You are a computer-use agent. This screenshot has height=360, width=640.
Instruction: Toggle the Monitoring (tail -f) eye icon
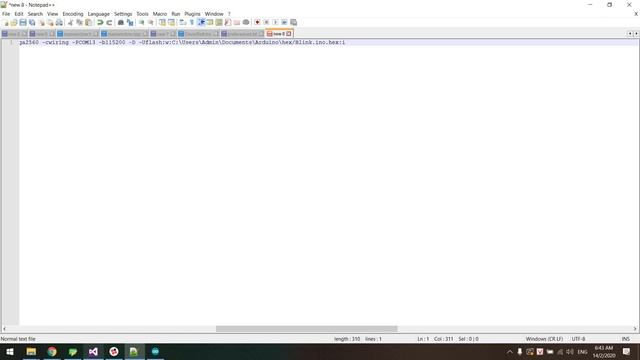[246, 22]
